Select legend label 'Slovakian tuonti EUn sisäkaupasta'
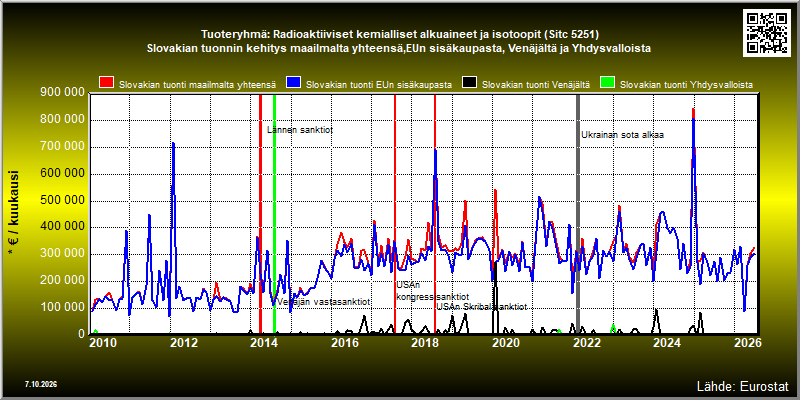This screenshot has width=800, height=400. click(379, 85)
